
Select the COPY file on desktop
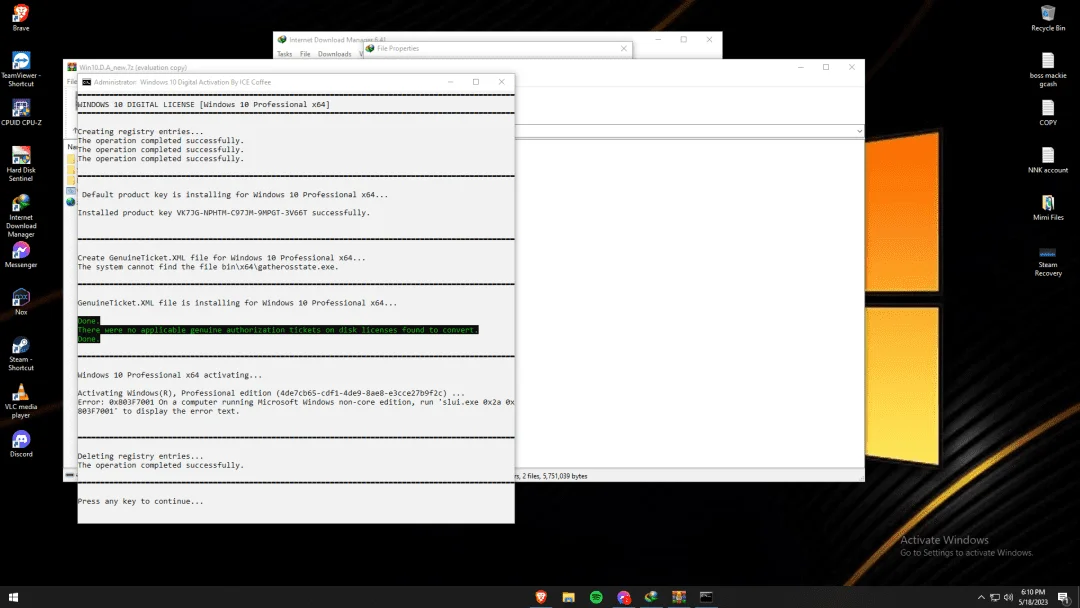coord(1048,113)
